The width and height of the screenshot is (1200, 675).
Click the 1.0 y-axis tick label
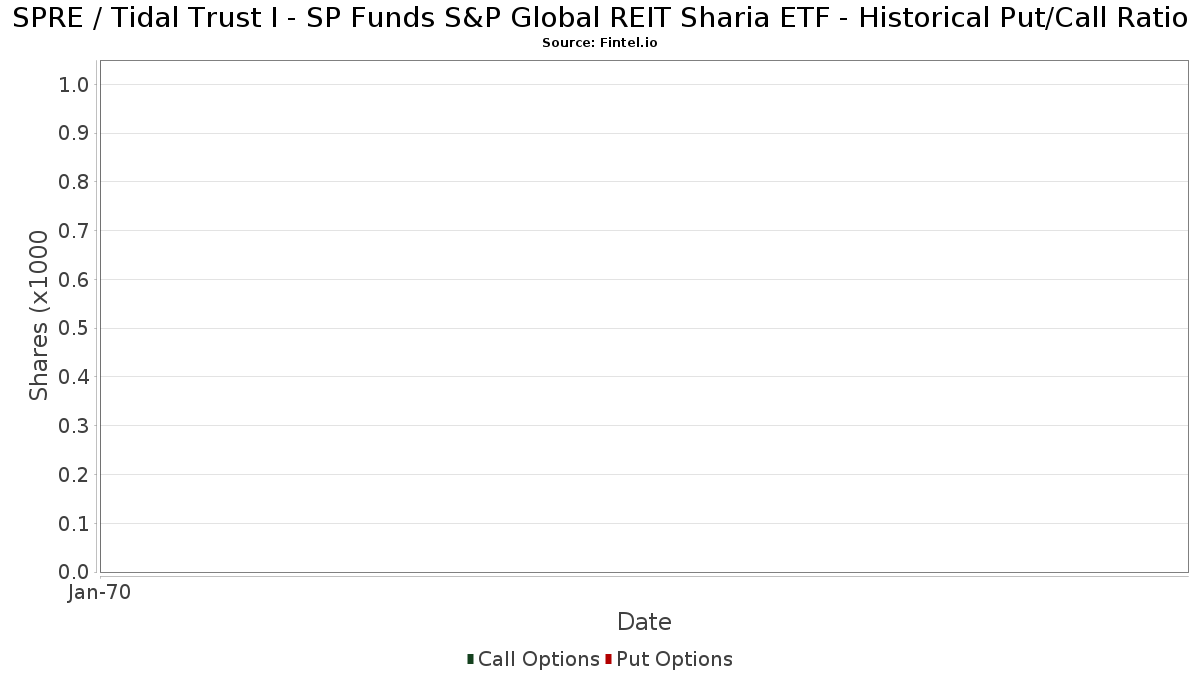75,85
